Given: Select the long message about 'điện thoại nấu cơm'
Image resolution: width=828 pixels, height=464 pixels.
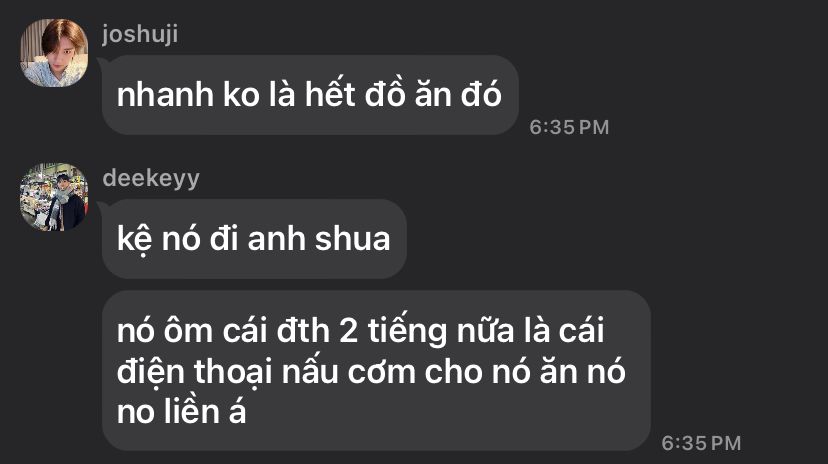Looking at the screenshot, I should point(376,371).
